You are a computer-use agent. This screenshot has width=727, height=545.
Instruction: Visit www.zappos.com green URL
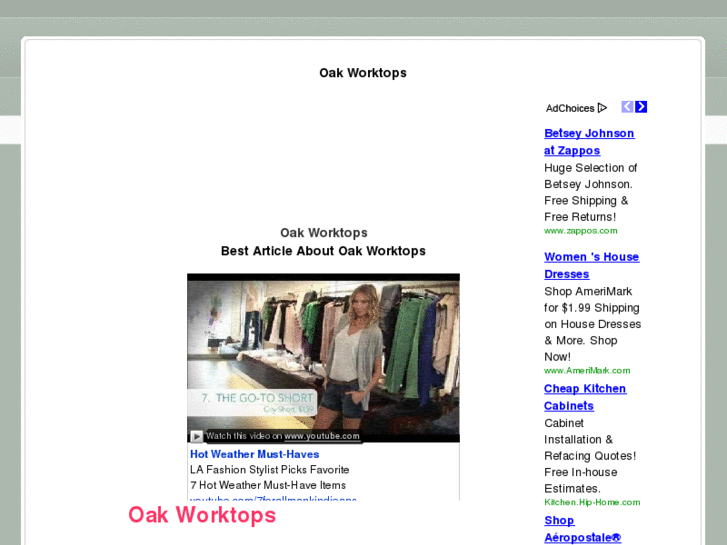580,231
